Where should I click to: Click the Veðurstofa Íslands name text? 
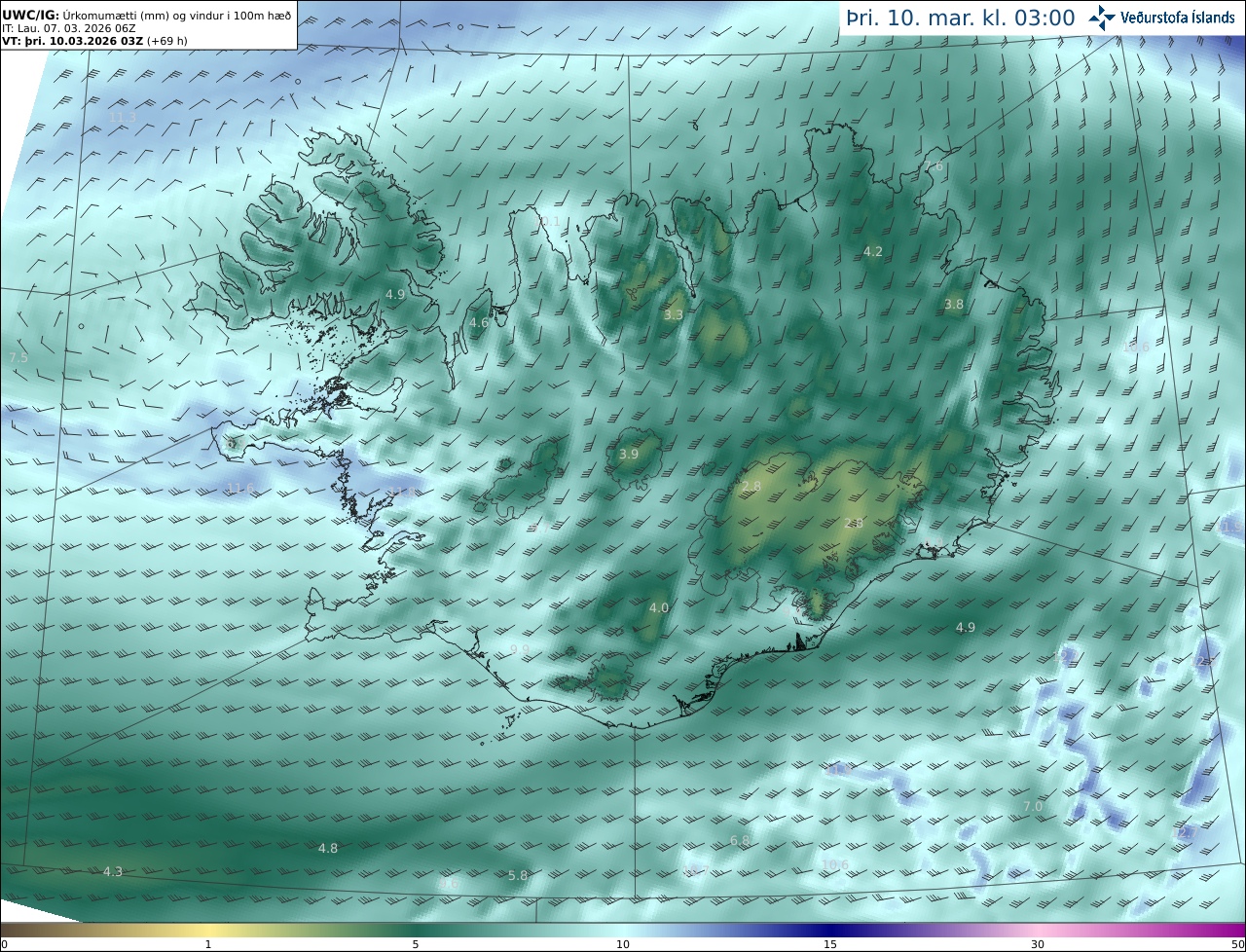coord(1178,18)
